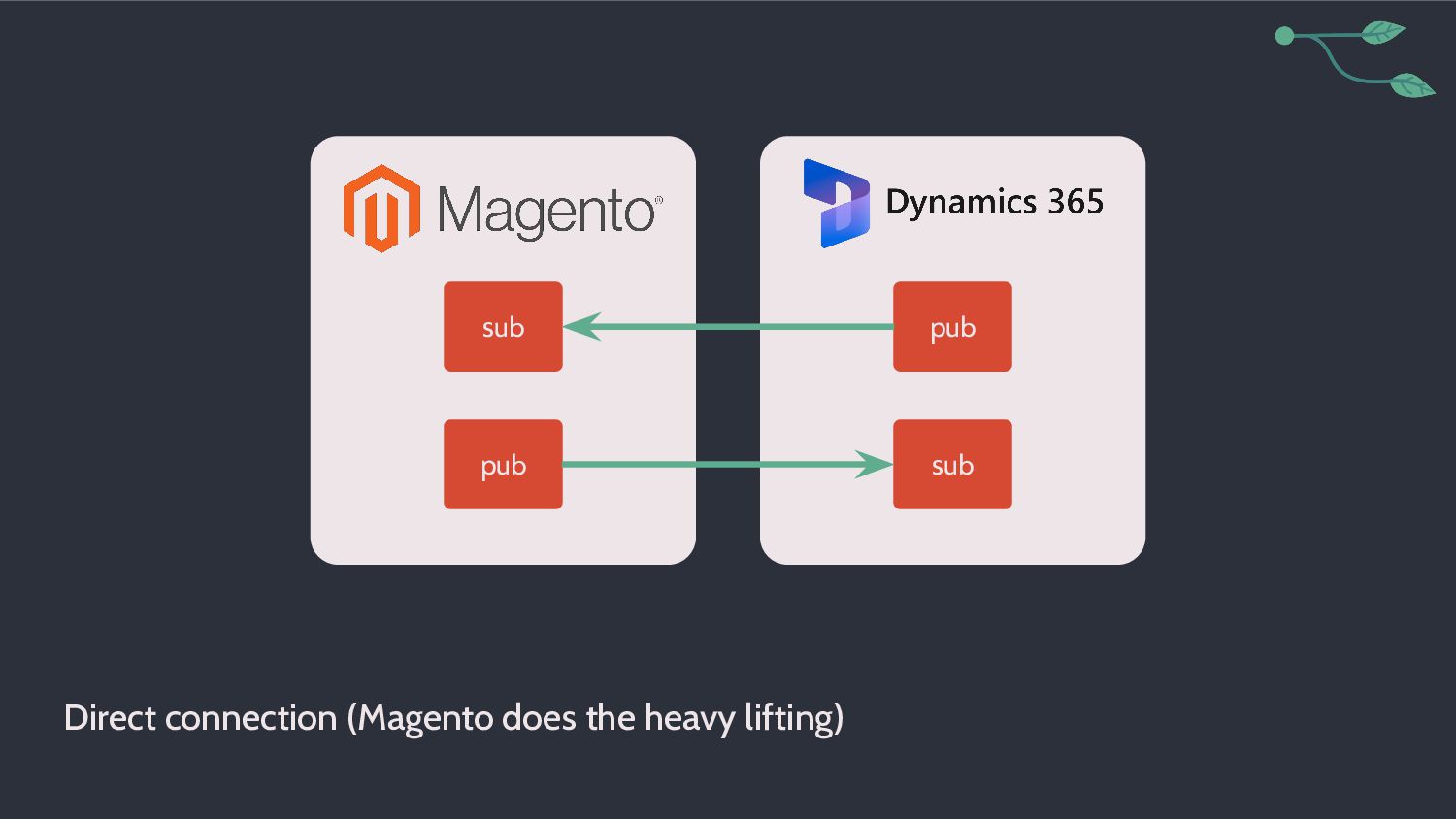Click the 'Magento' wordmark text

pos(549,212)
